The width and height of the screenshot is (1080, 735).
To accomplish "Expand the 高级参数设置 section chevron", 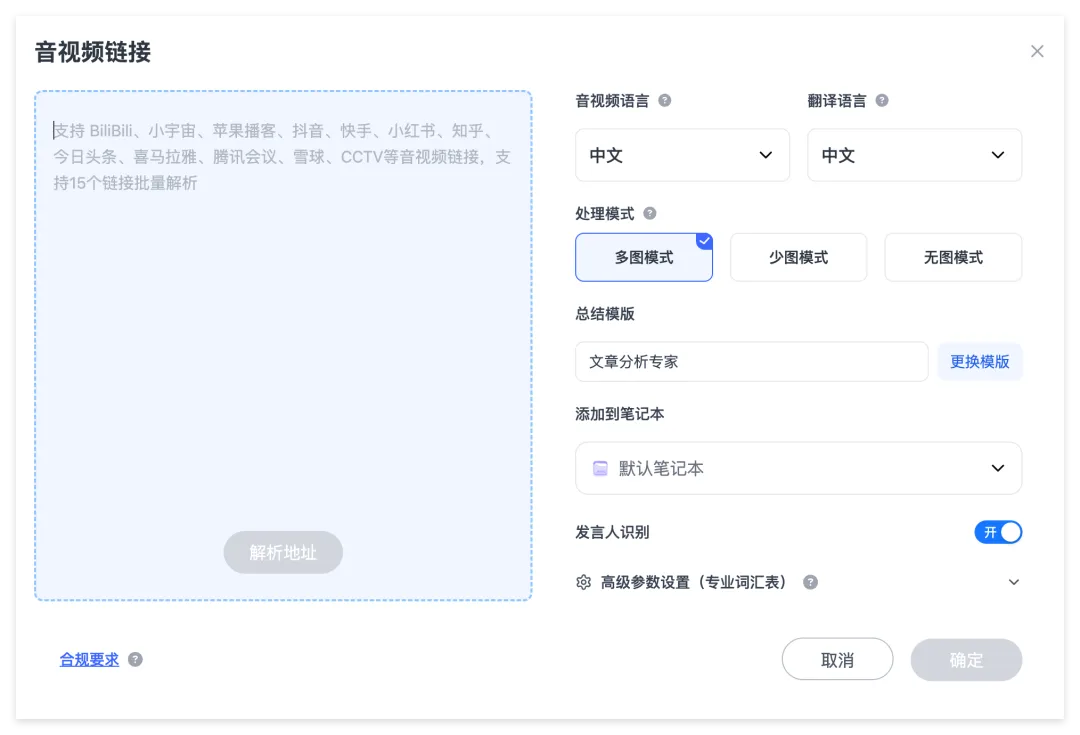I will click(1013, 582).
